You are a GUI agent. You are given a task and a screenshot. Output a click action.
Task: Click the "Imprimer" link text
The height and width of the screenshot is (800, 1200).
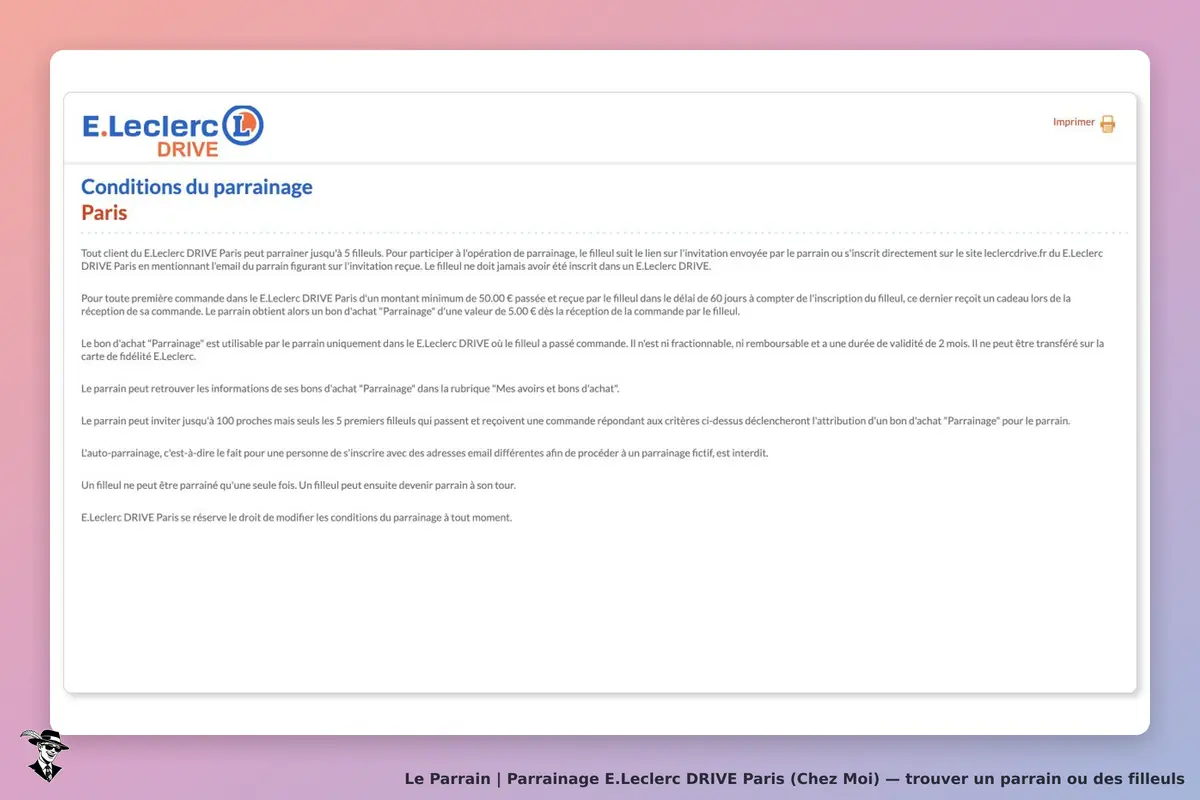point(1074,122)
